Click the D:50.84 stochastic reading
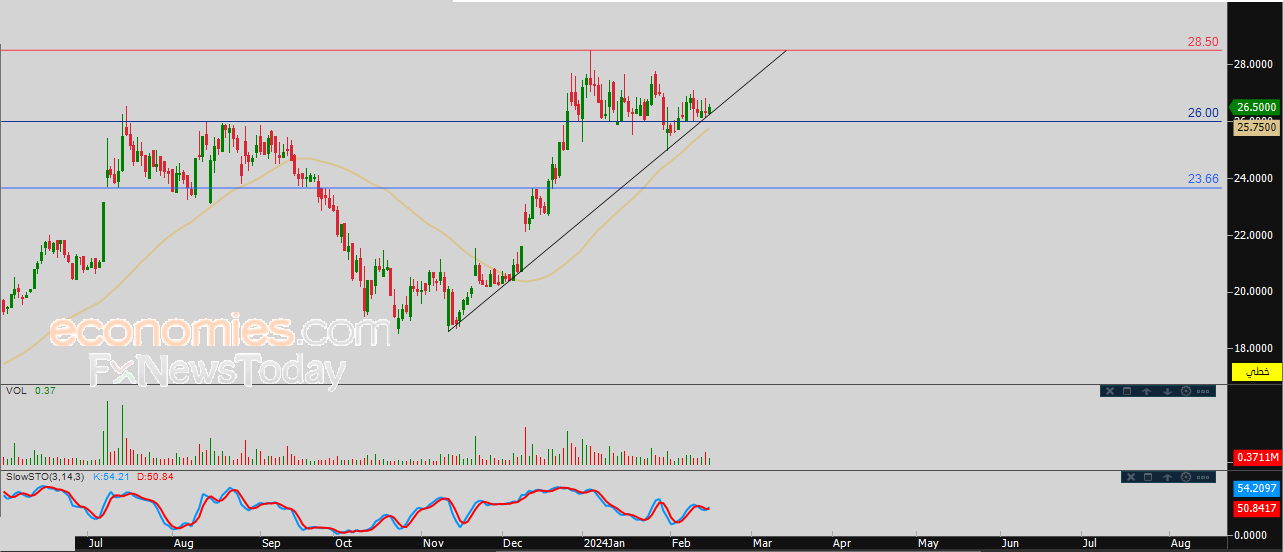 tap(155, 476)
